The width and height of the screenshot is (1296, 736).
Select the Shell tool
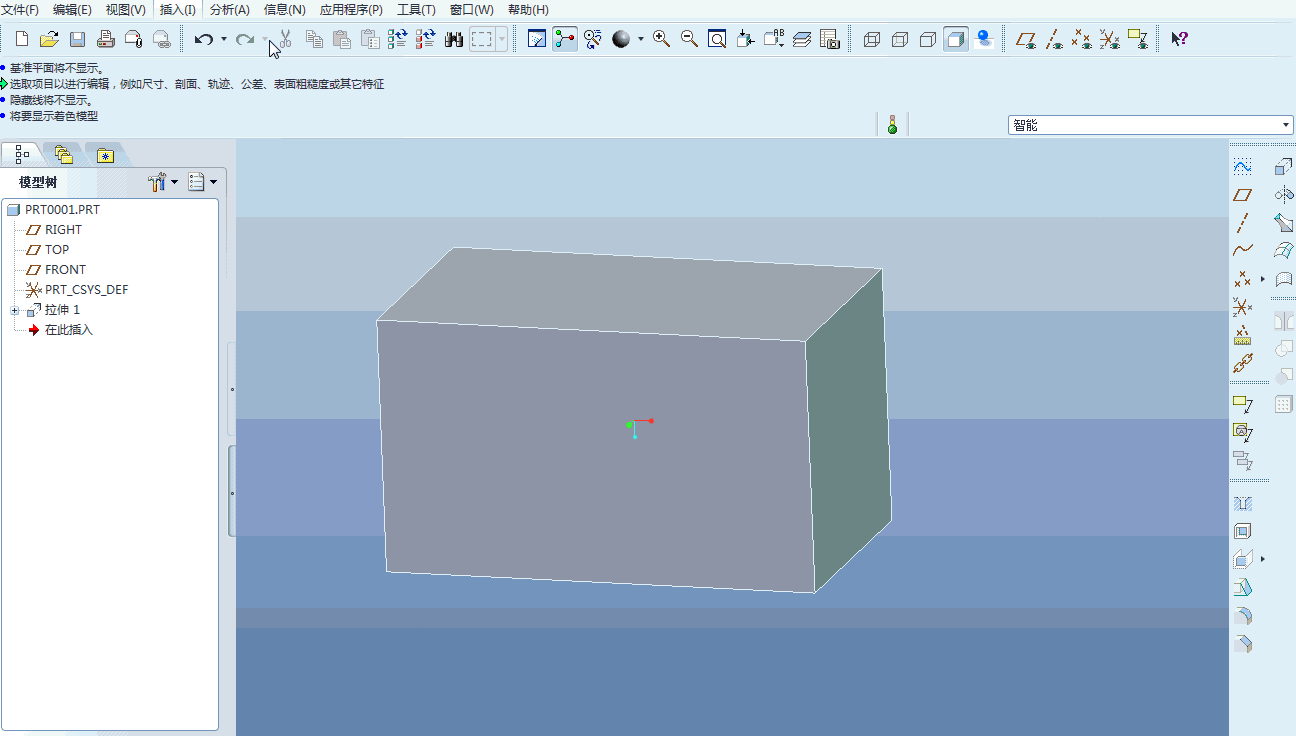[1242, 531]
